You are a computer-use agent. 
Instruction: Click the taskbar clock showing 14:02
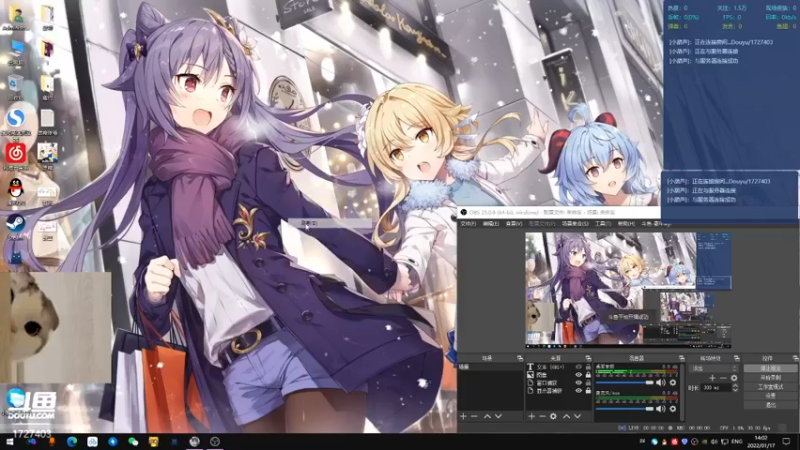tap(761, 441)
